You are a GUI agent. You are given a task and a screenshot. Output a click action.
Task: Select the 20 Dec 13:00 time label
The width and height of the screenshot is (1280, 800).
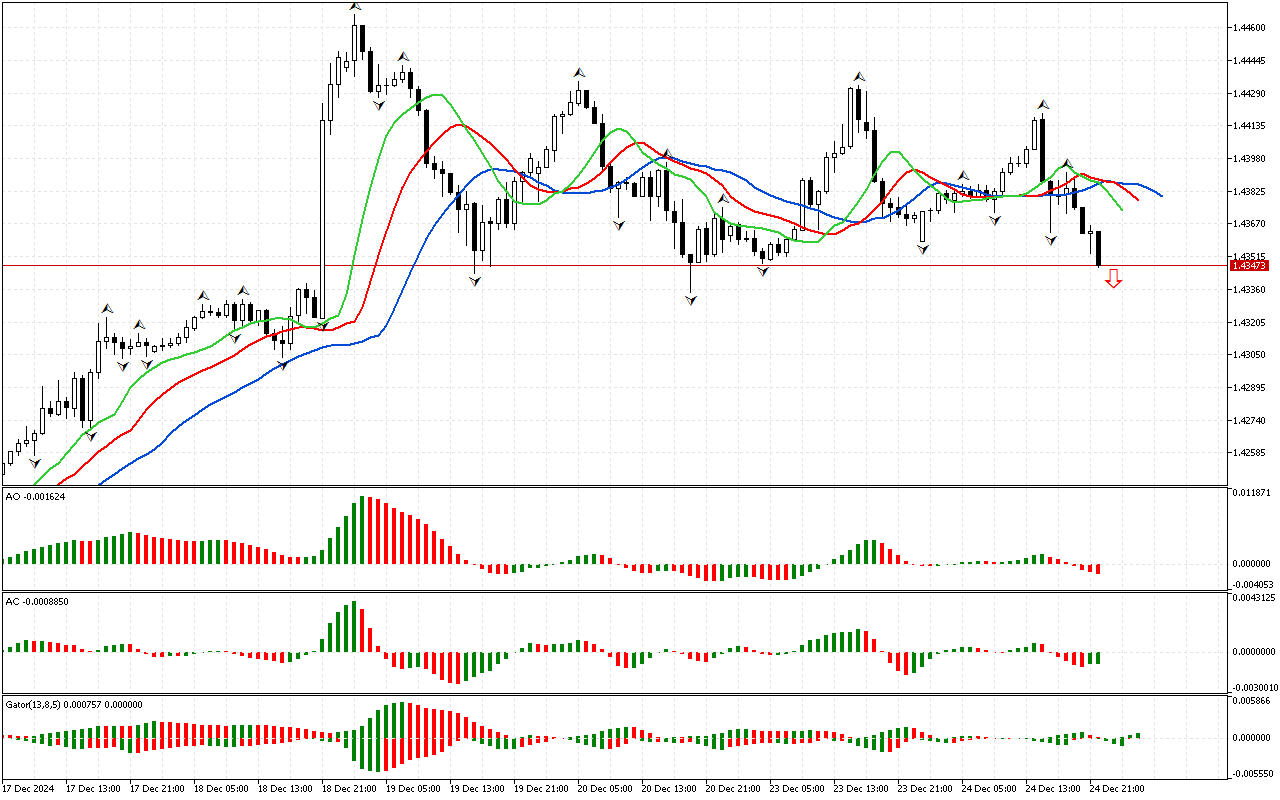coord(669,788)
